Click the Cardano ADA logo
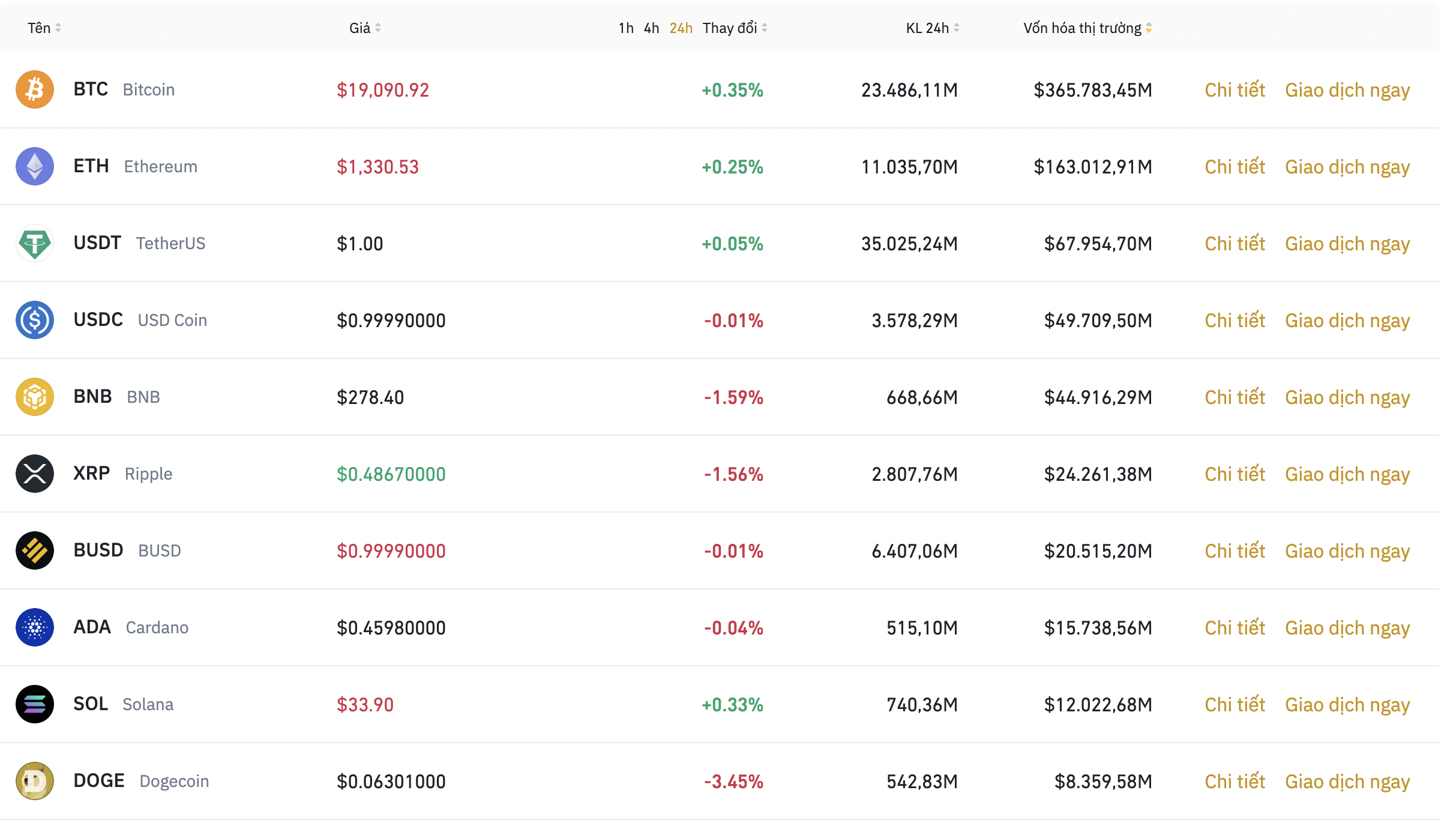Viewport: 1456px width, 820px height. pos(35,627)
